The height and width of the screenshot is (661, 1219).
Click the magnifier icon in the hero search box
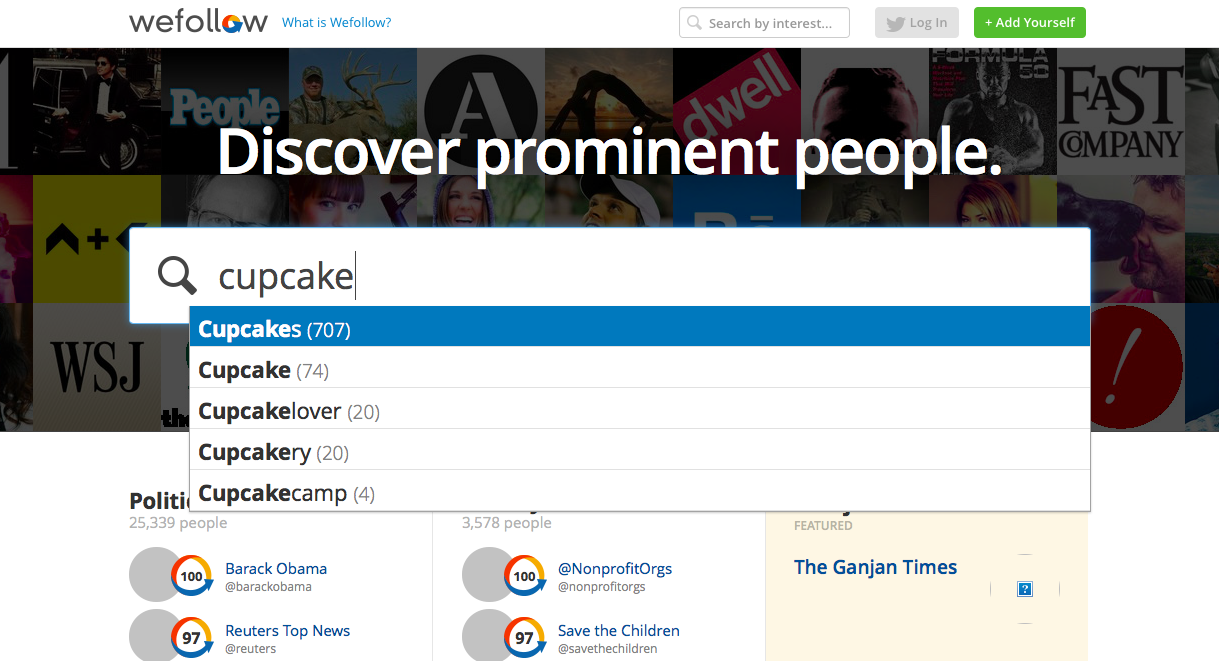coord(178,275)
